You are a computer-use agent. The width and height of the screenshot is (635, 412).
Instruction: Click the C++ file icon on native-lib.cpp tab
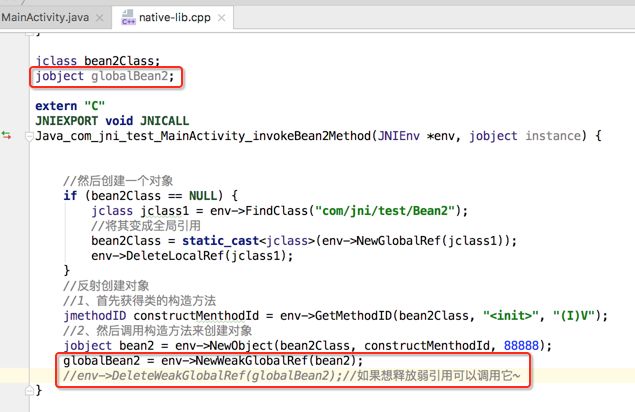(x=128, y=17)
